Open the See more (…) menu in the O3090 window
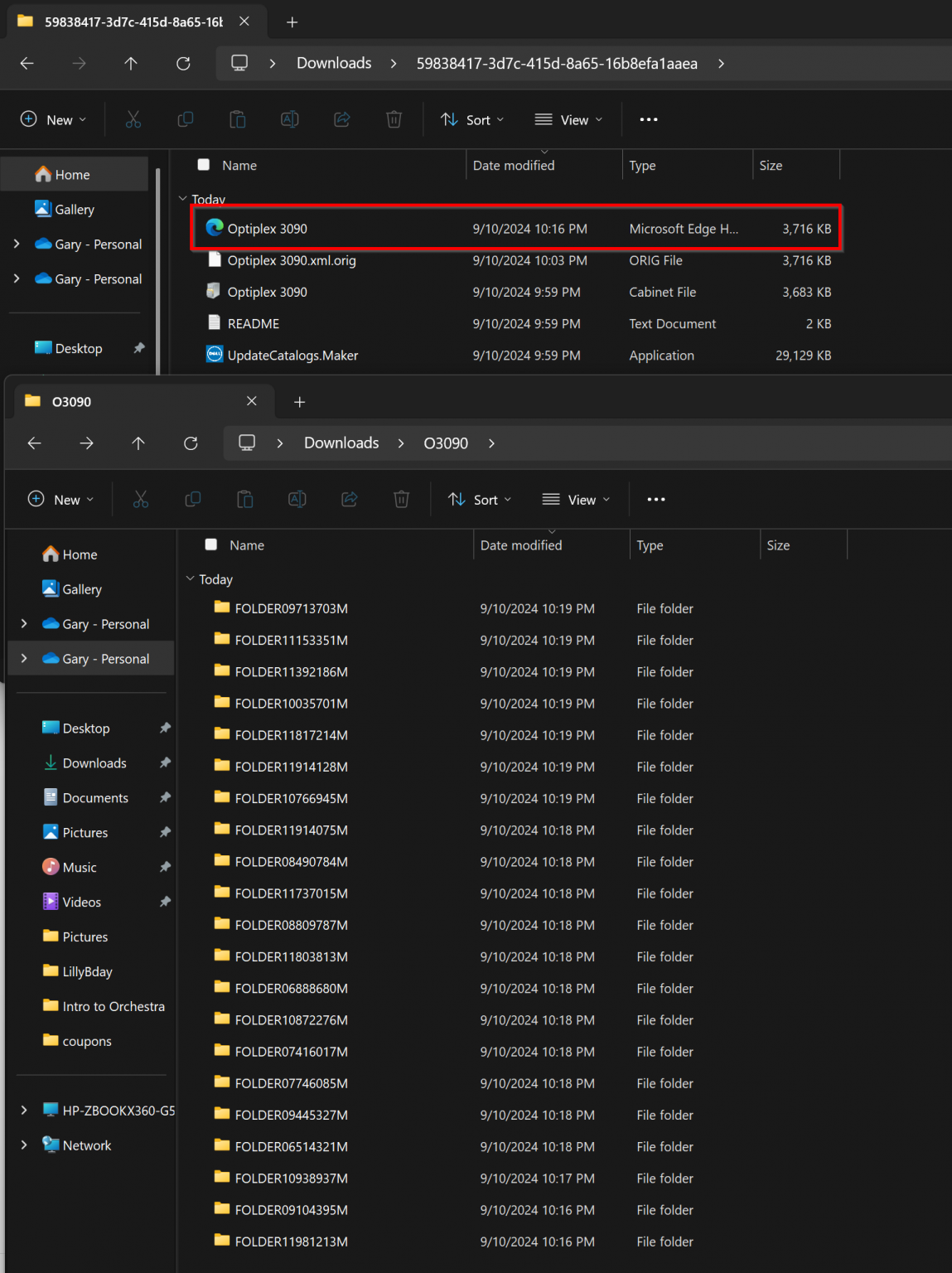Image resolution: width=952 pixels, height=1273 pixels. [656, 500]
